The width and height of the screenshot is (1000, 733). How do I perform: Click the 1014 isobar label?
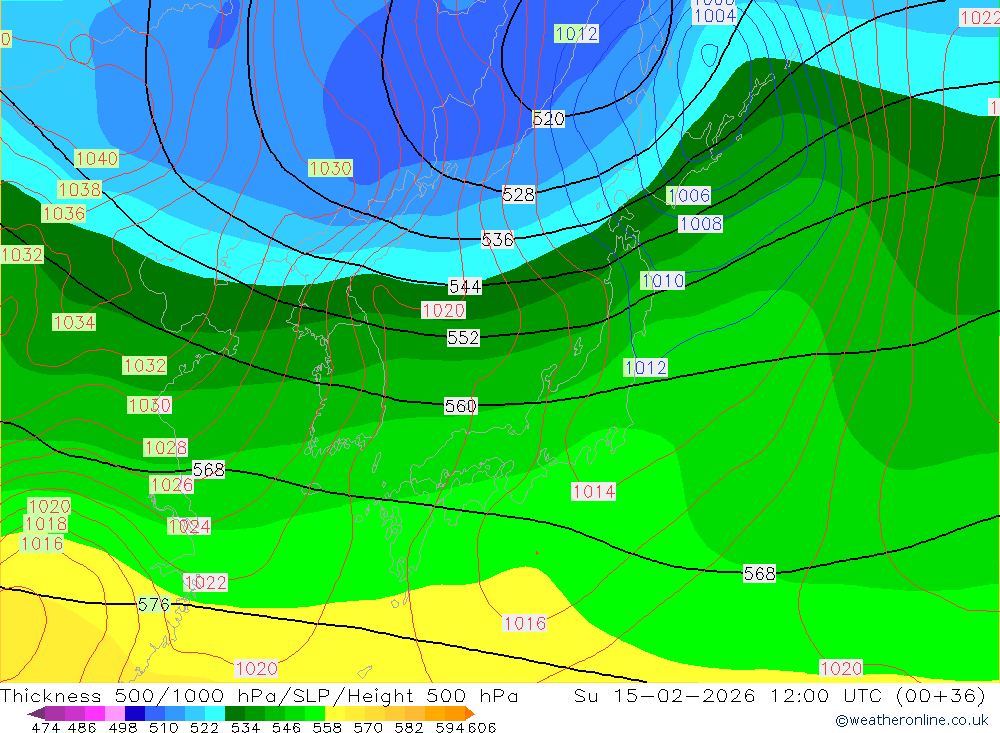(593, 491)
